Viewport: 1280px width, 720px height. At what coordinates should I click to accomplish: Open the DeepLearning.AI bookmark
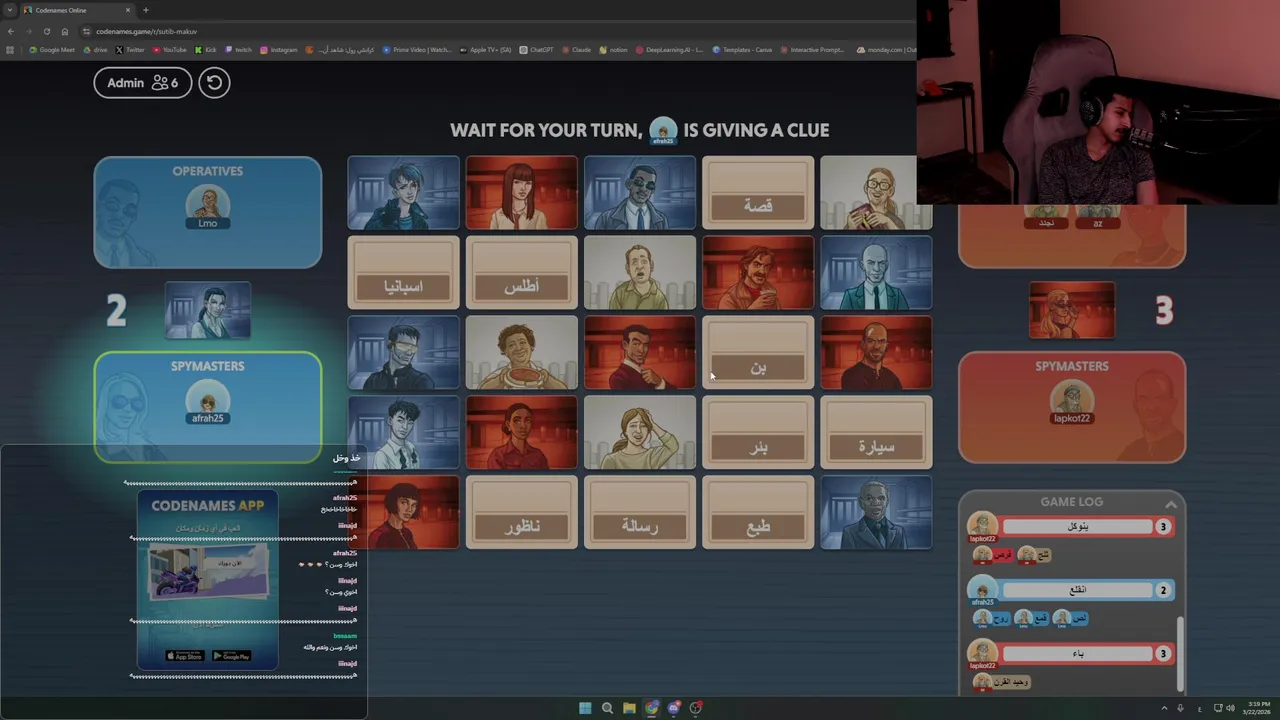(669, 50)
